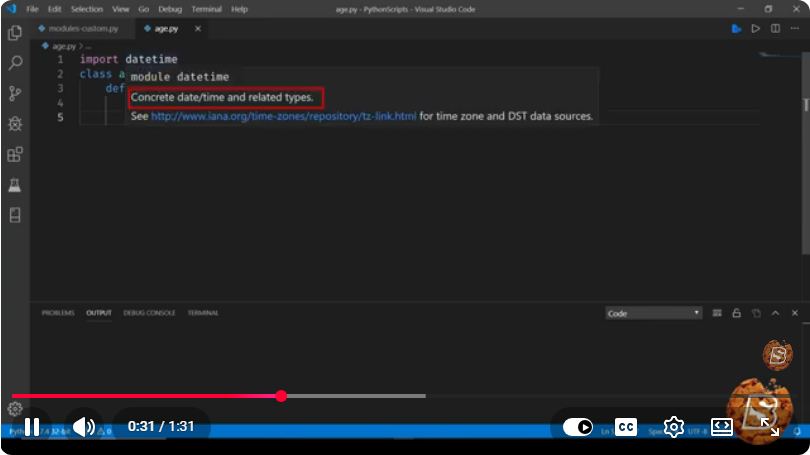
Task: Maximize the panel with the up chevron
Action: click(x=775, y=313)
